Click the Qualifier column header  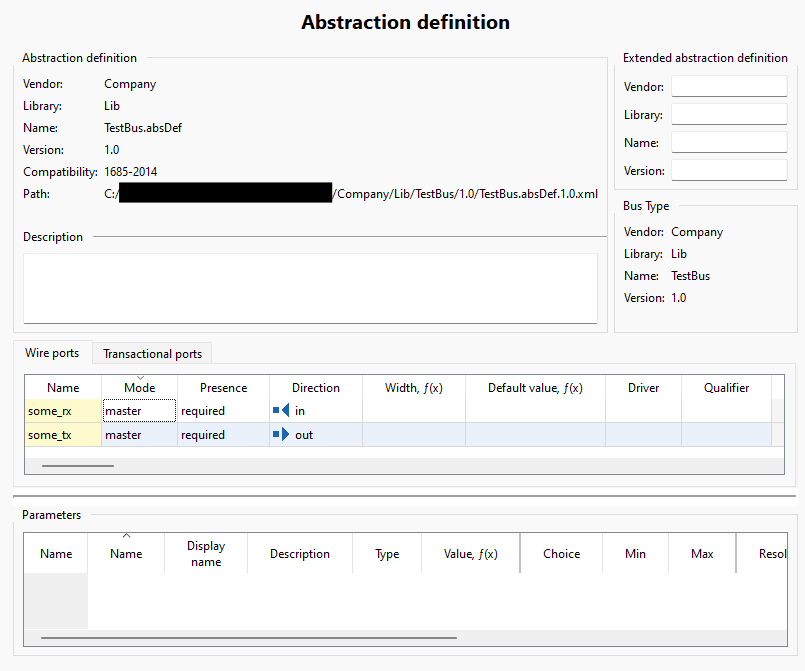click(726, 388)
